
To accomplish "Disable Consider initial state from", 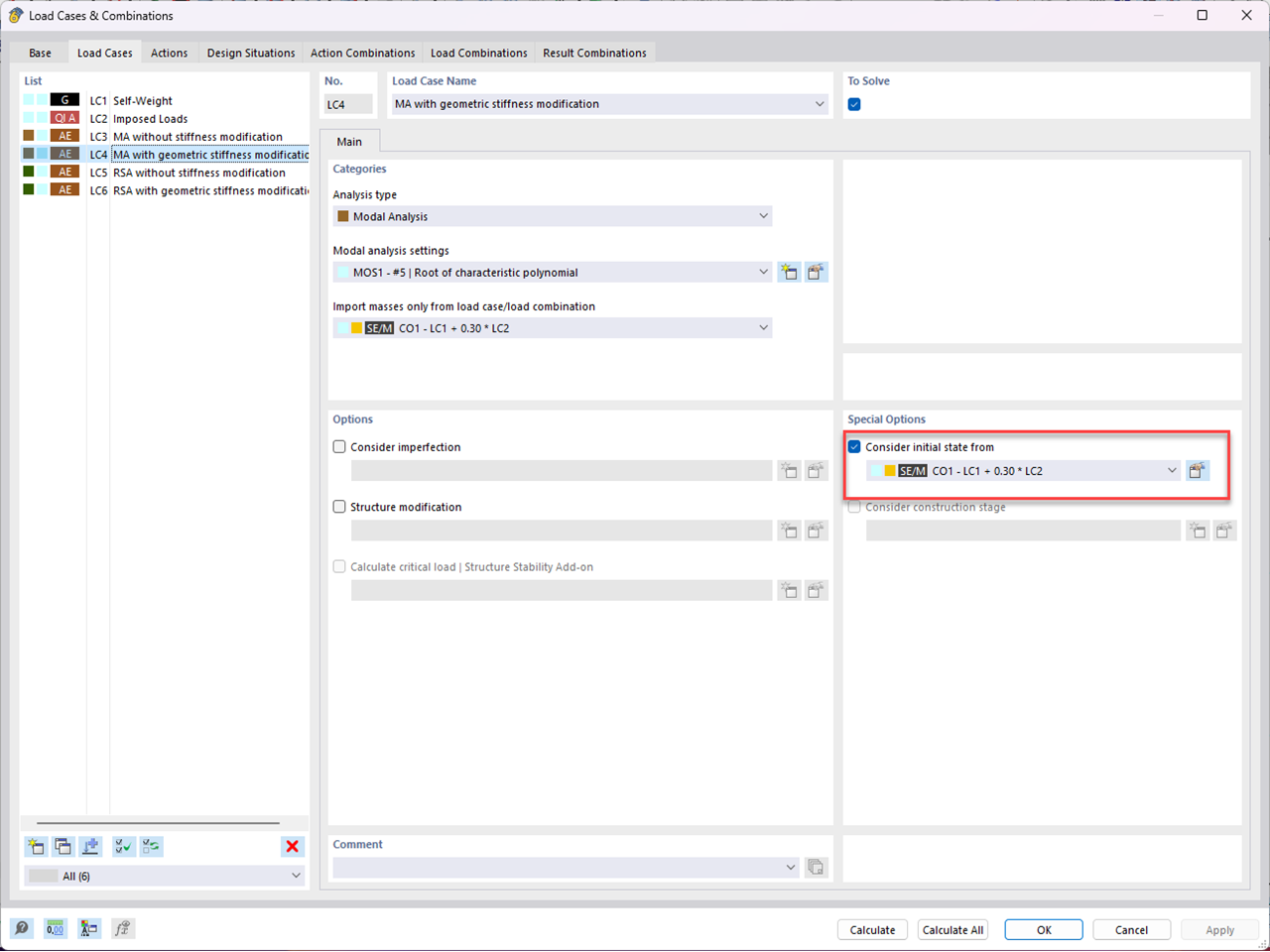I will 854,446.
